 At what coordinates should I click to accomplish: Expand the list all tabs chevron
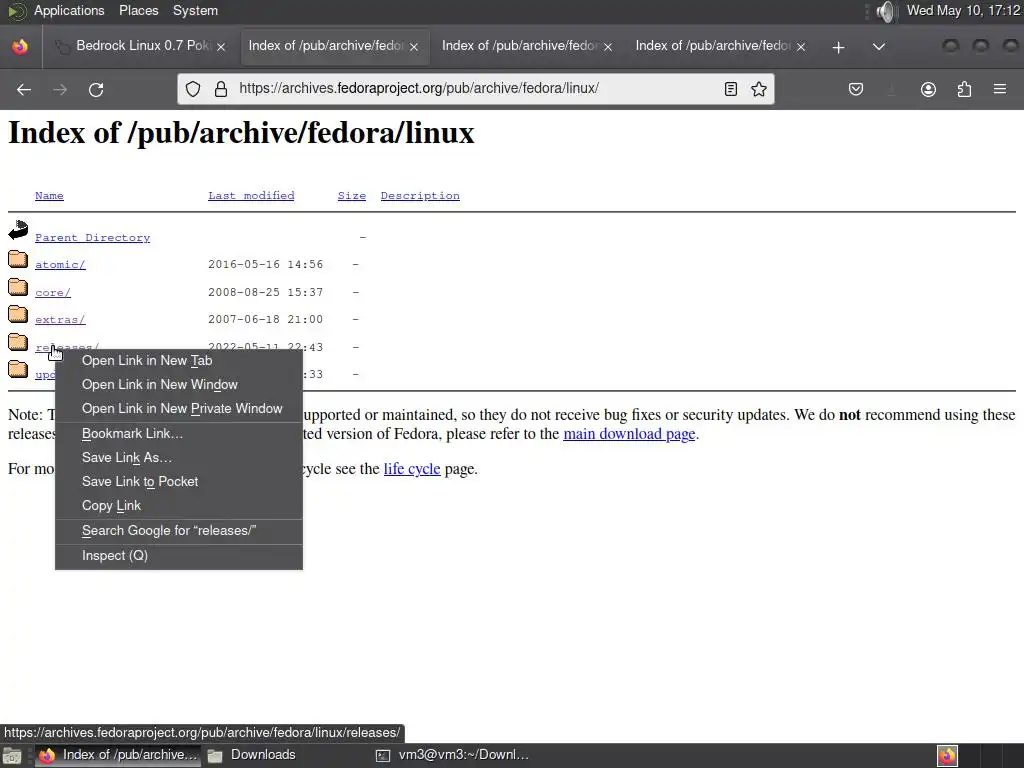879,47
